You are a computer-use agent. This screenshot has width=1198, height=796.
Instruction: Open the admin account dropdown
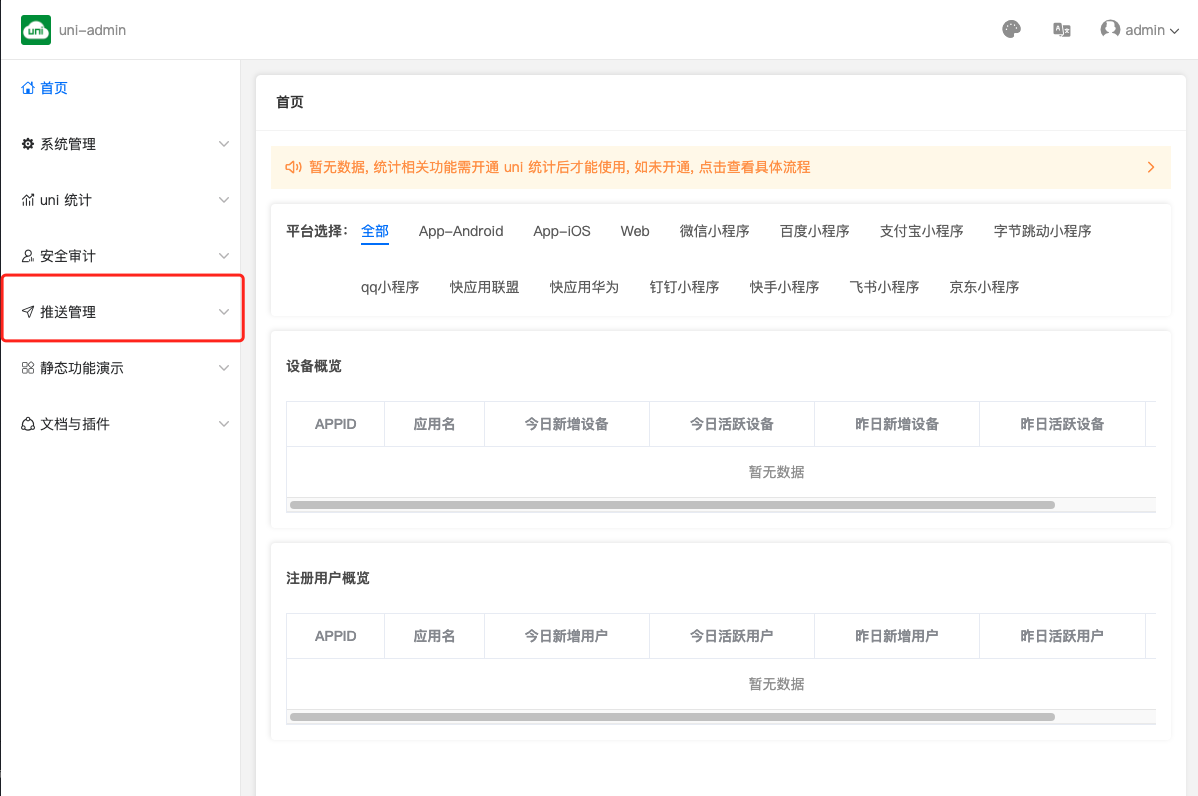1139,30
